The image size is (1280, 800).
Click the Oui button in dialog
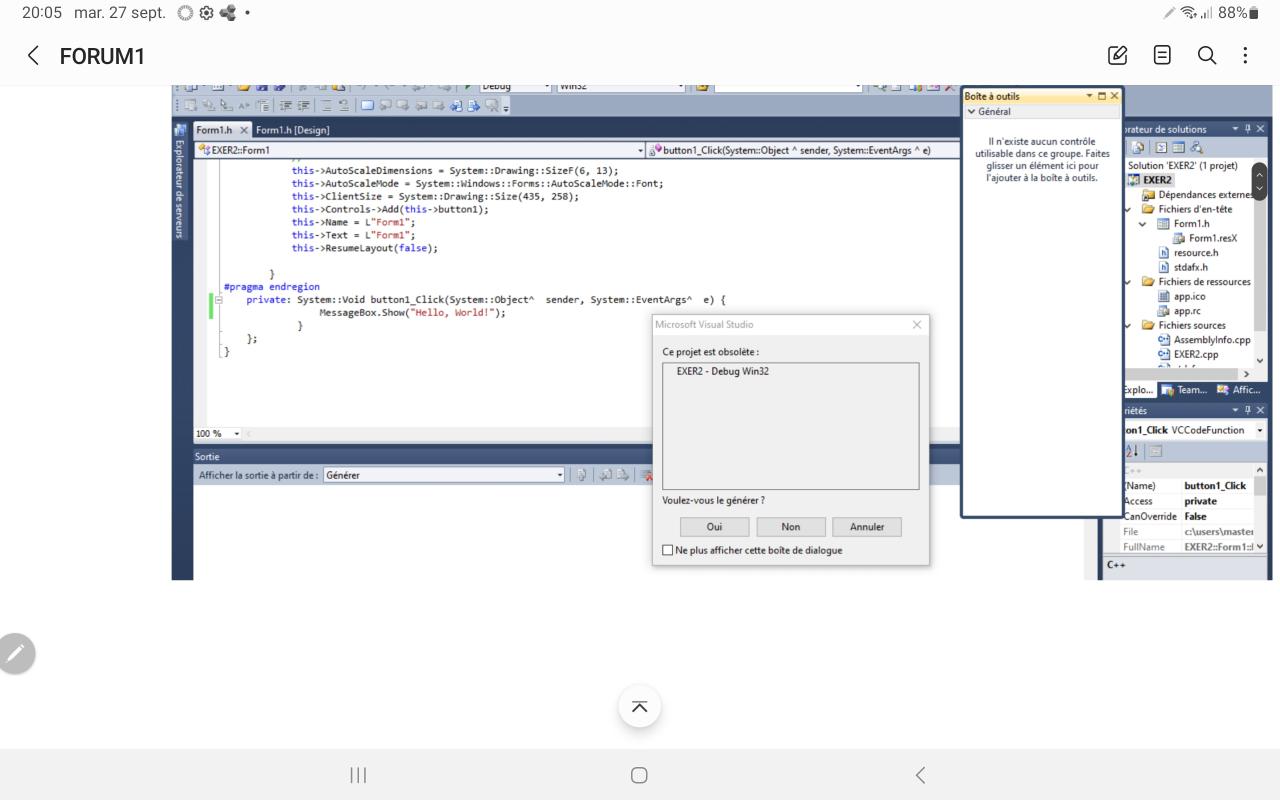pos(714,527)
